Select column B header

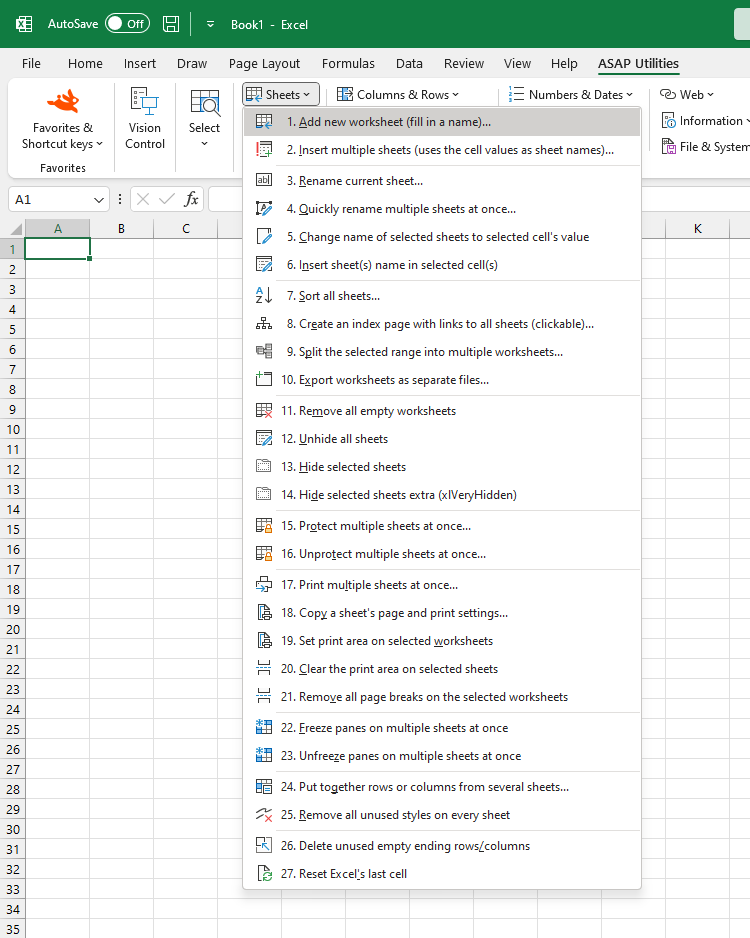pos(121,229)
